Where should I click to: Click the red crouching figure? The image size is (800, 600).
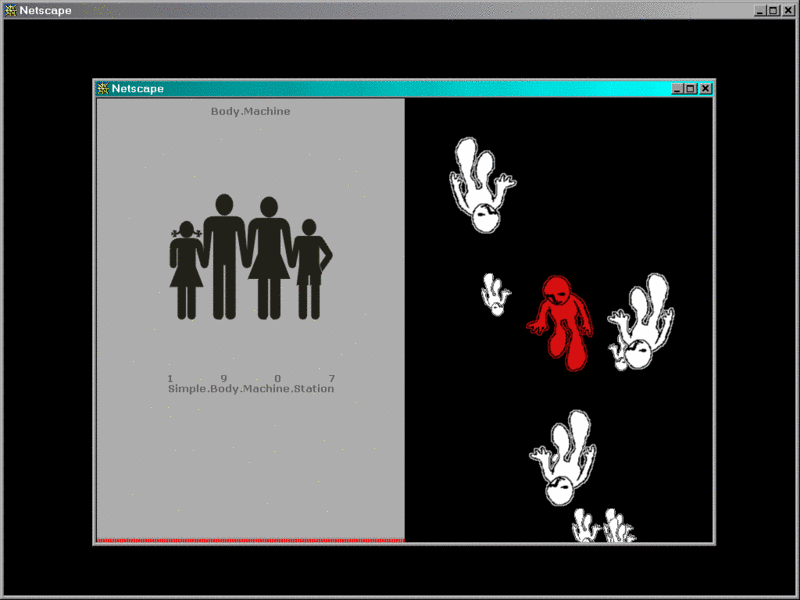click(560, 323)
